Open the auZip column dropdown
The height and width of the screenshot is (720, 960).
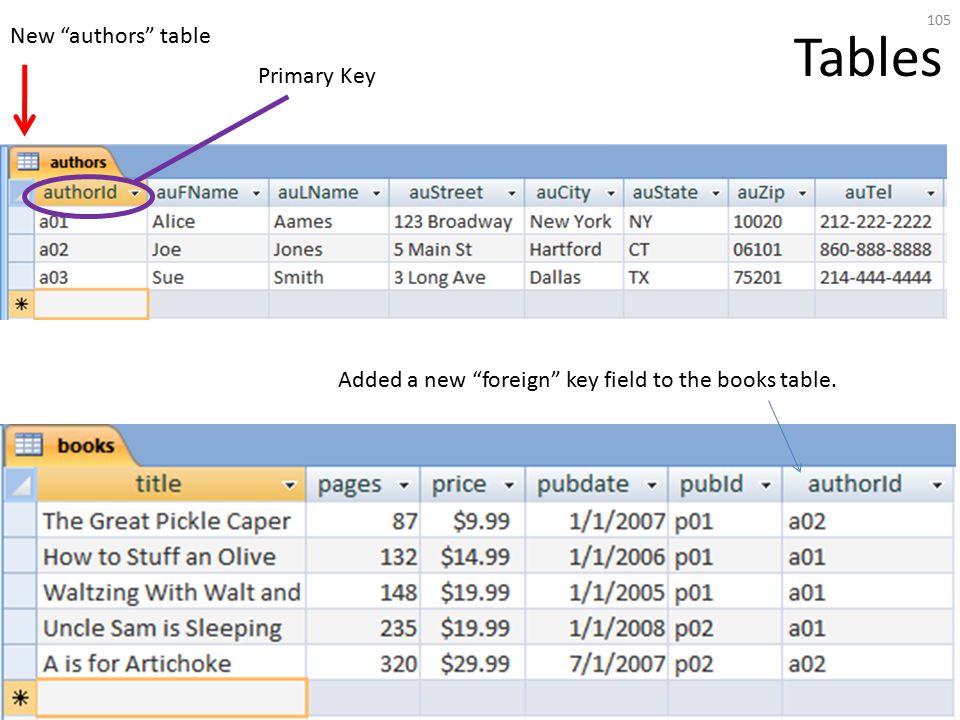(x=803, y=193)
